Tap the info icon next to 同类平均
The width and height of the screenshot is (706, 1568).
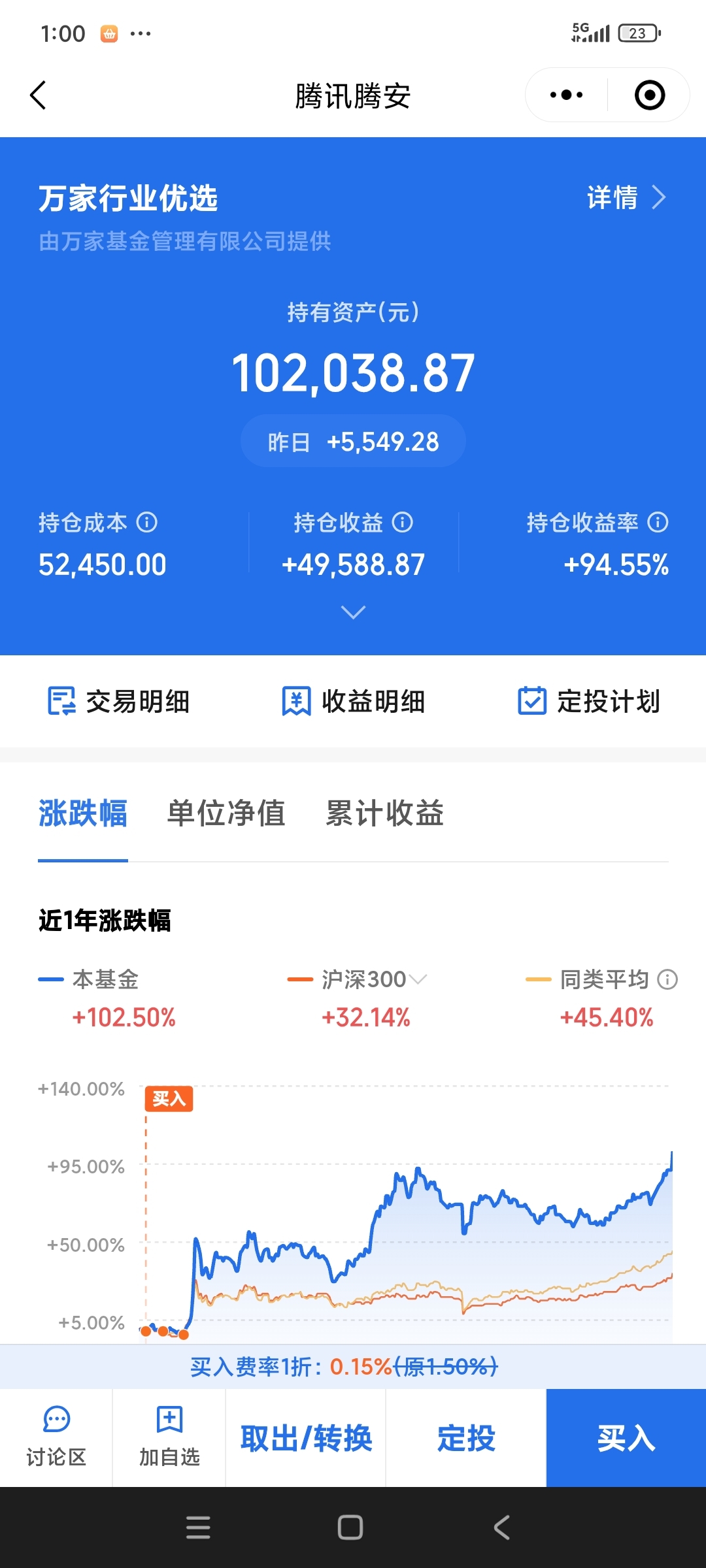pos(667,979)
